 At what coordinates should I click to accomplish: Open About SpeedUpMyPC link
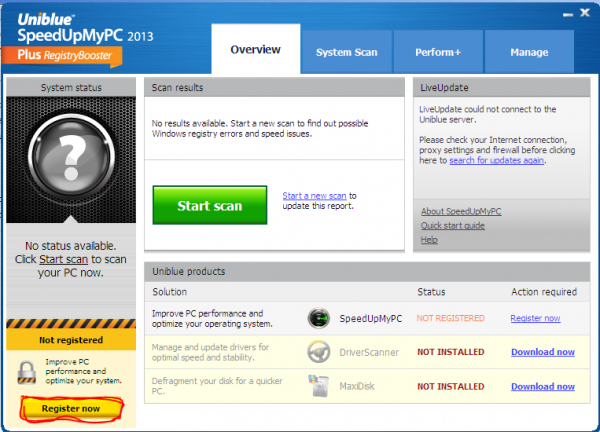pos(461,211)
